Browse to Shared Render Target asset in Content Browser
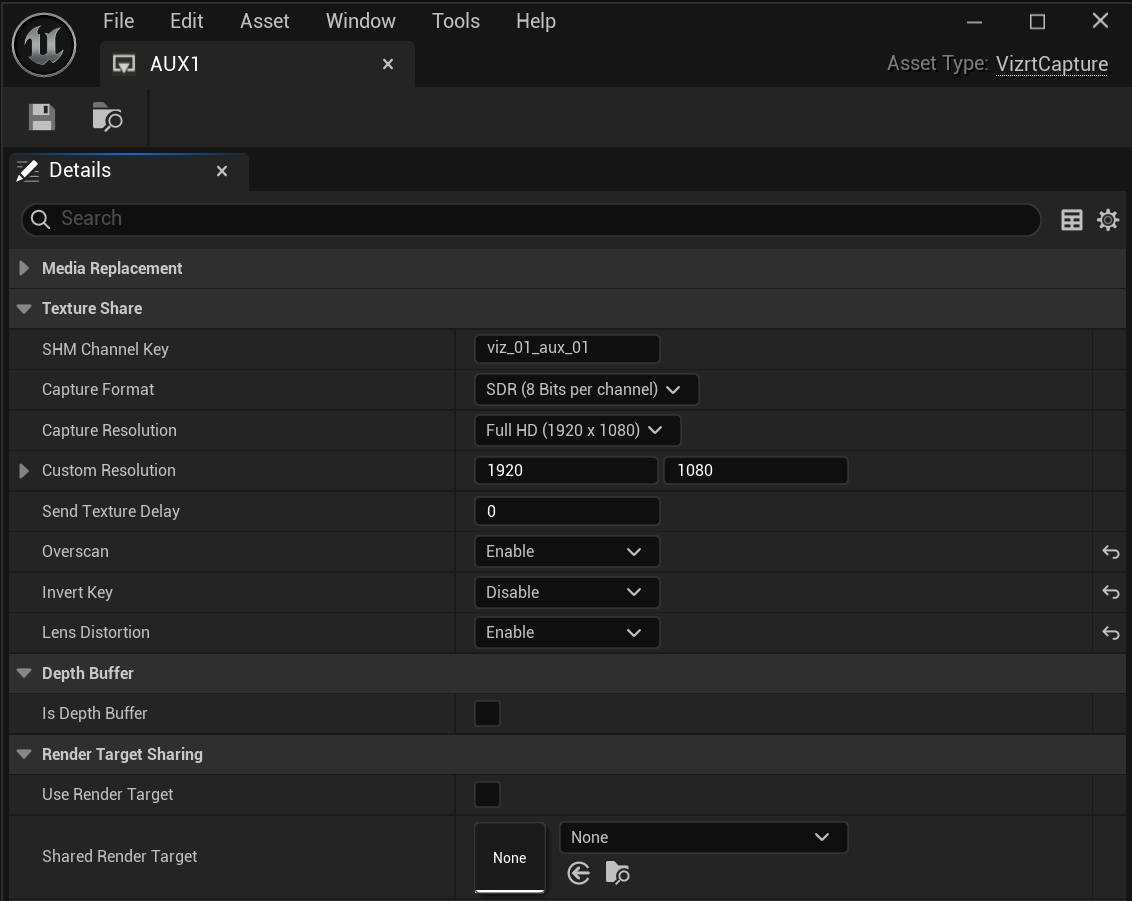 [617, 873]
